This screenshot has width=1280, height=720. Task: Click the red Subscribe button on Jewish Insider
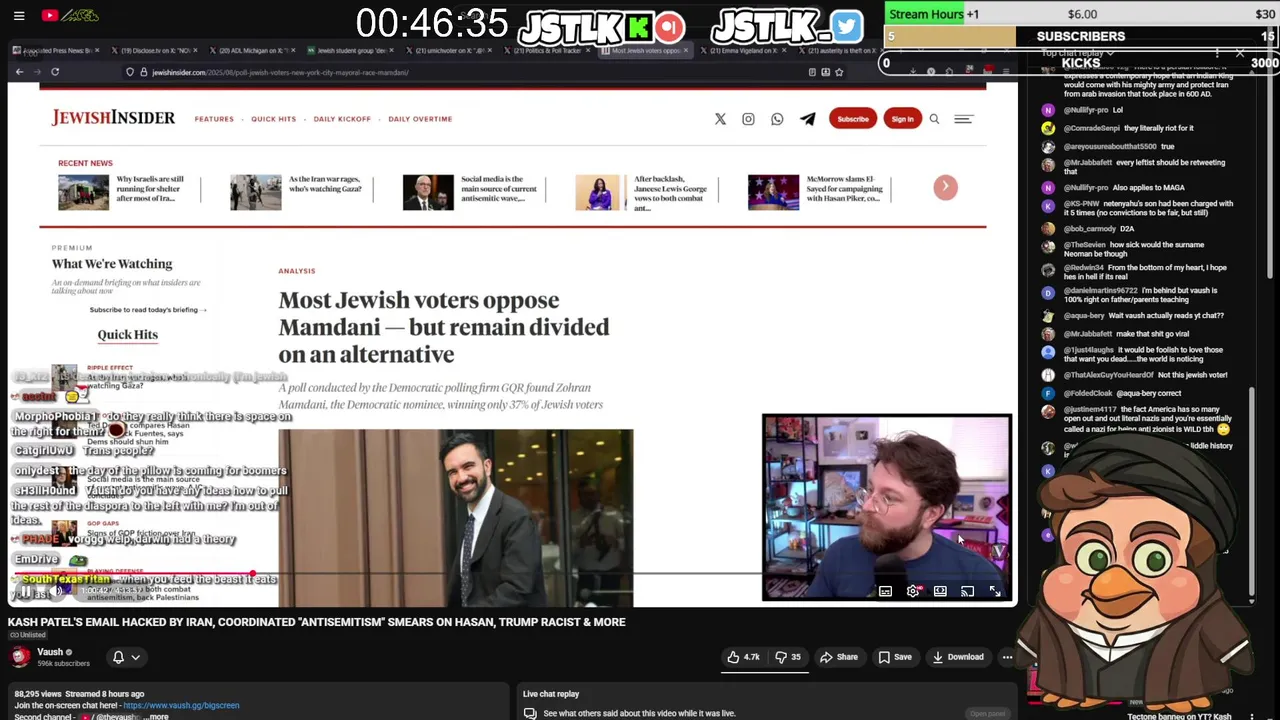[x=853, y=119]
